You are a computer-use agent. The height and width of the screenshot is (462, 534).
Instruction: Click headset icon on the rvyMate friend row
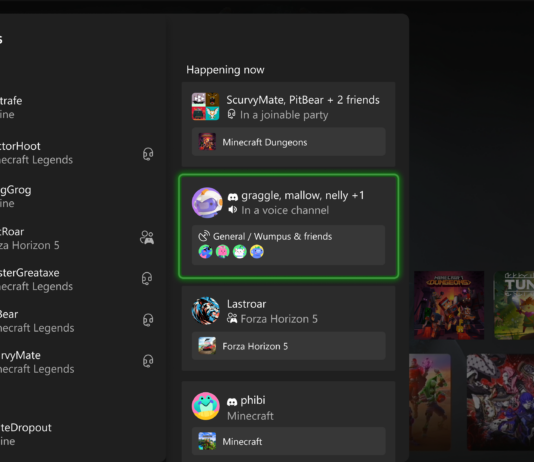point(148,361)
